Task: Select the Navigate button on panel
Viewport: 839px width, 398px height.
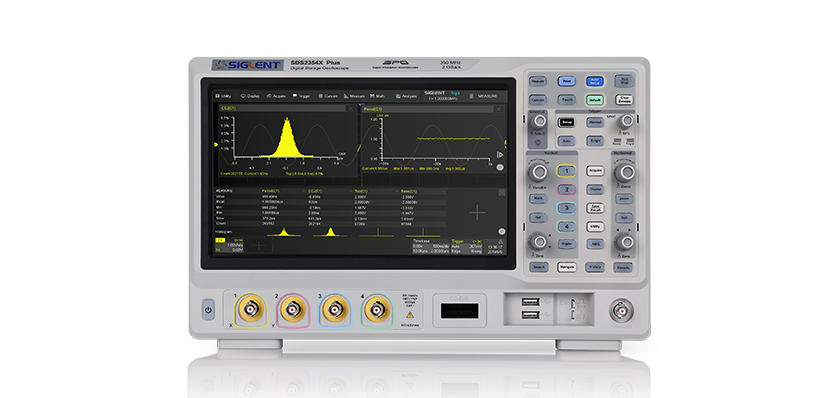Action: pos(566,266)
